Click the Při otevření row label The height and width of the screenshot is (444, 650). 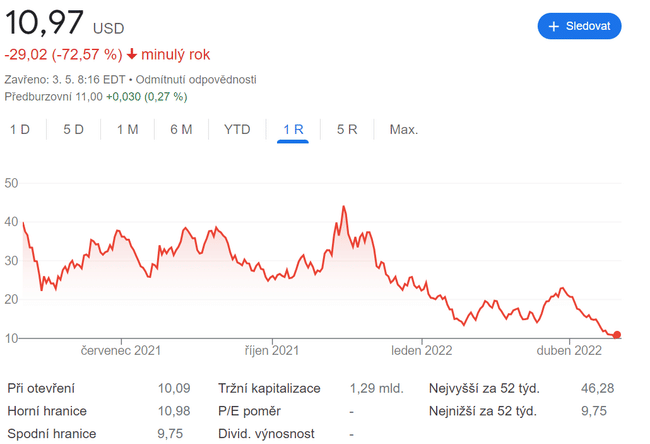coord(41,388)
